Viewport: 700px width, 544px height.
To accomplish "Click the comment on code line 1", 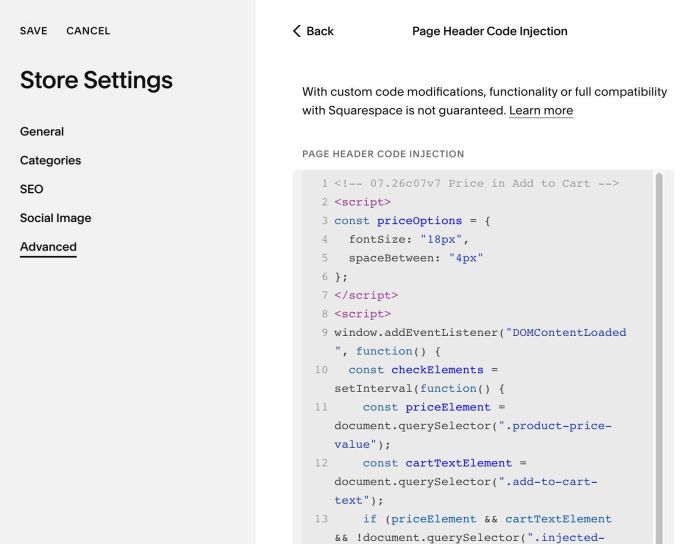I will (x=476, y=183).
